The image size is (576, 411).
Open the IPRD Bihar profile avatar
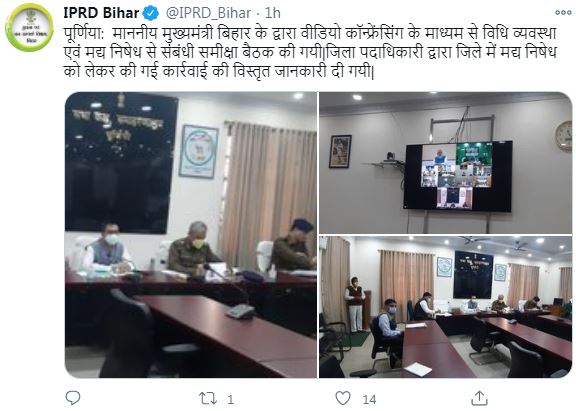coord(29,28)
